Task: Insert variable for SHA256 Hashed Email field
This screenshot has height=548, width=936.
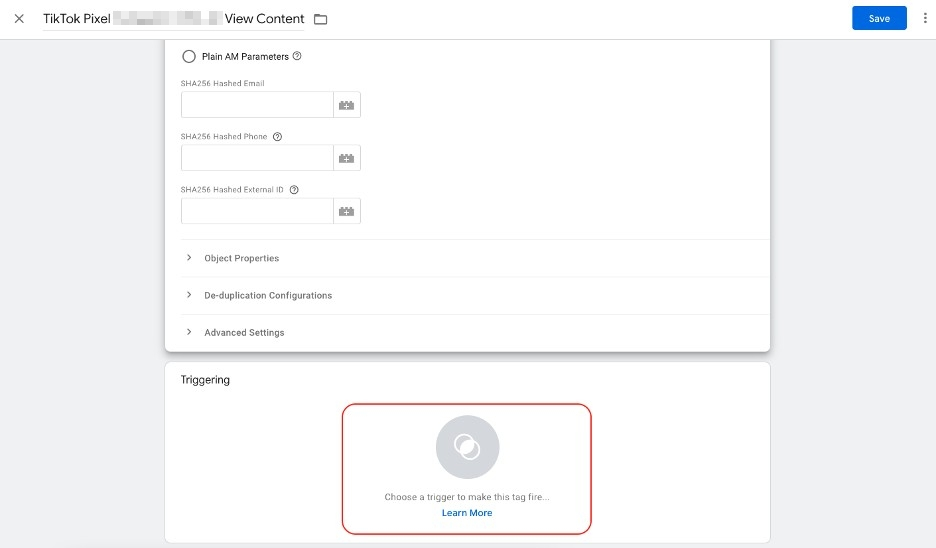Action: [347, 105]
